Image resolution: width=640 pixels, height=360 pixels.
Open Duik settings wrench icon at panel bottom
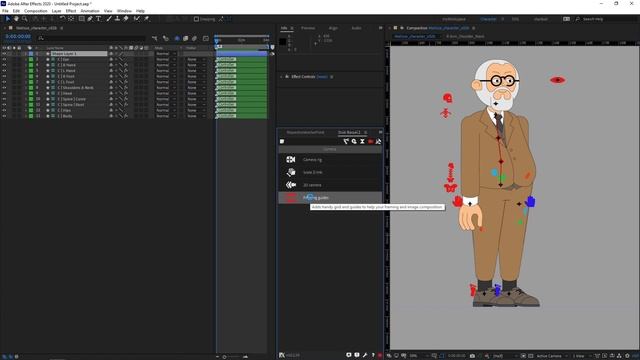[x=365, y=355]
